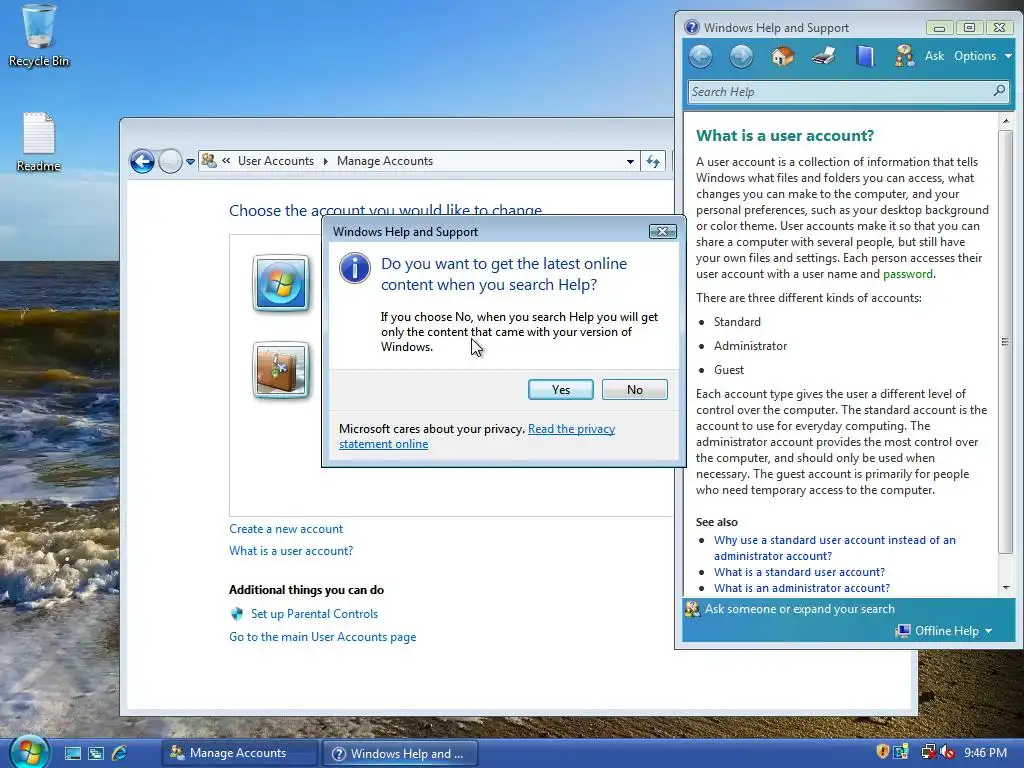The height and width of the screenshot is (768, 1024).
Task: Click the Help scrollbar down arrow
Action: (1006, 588)
